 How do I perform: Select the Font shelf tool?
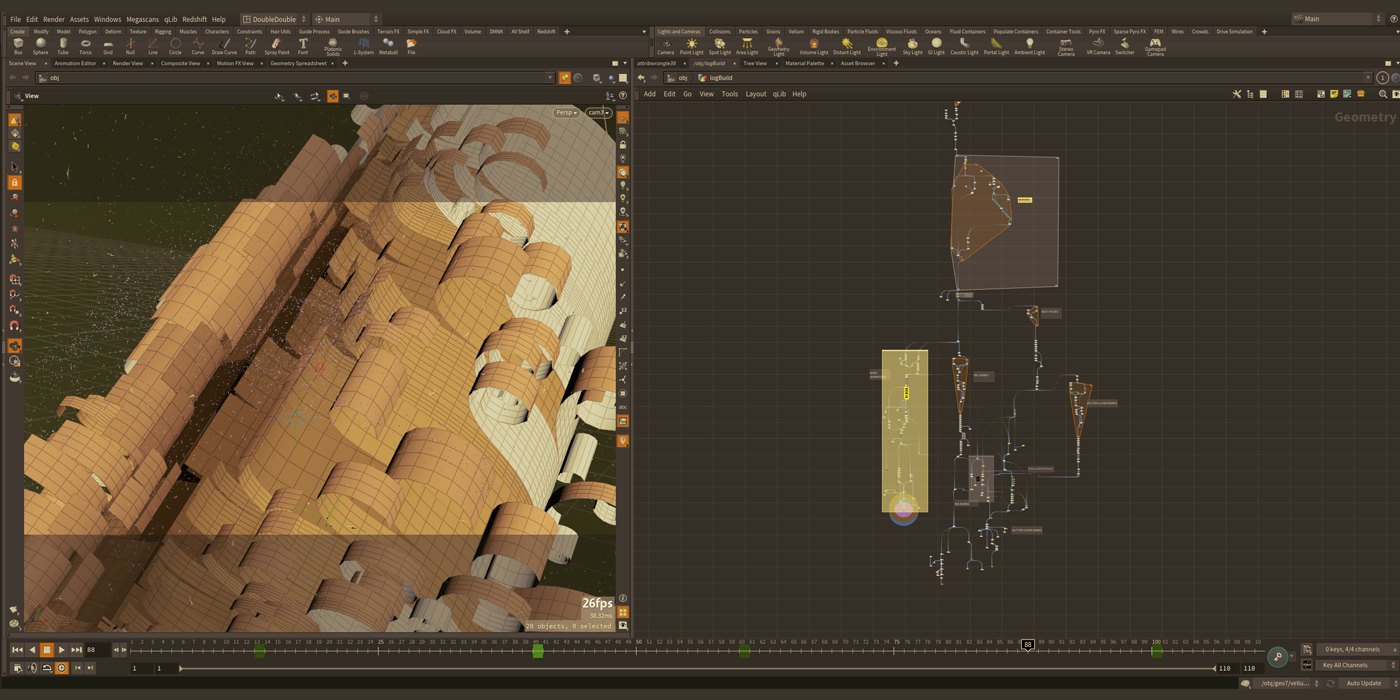pyautogui.click(x=303, y=46)
